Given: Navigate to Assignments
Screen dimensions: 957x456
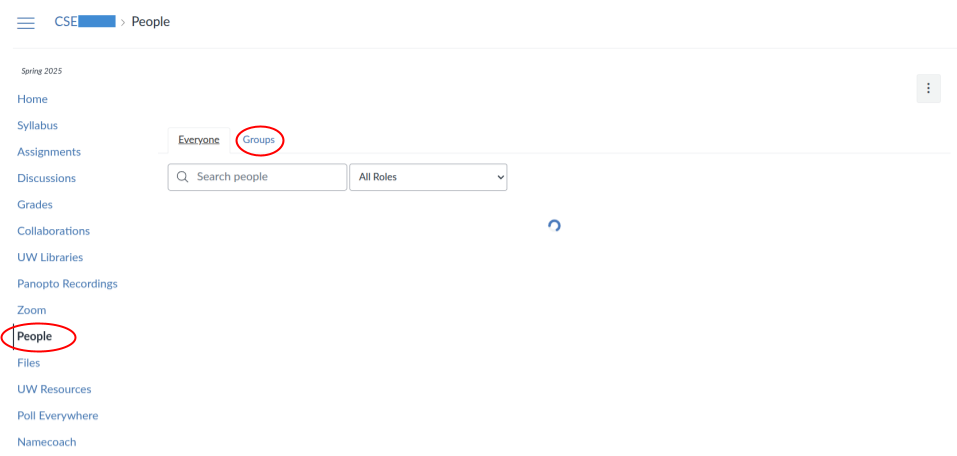Looking at the screenshot, I should [x=49, y=151].
